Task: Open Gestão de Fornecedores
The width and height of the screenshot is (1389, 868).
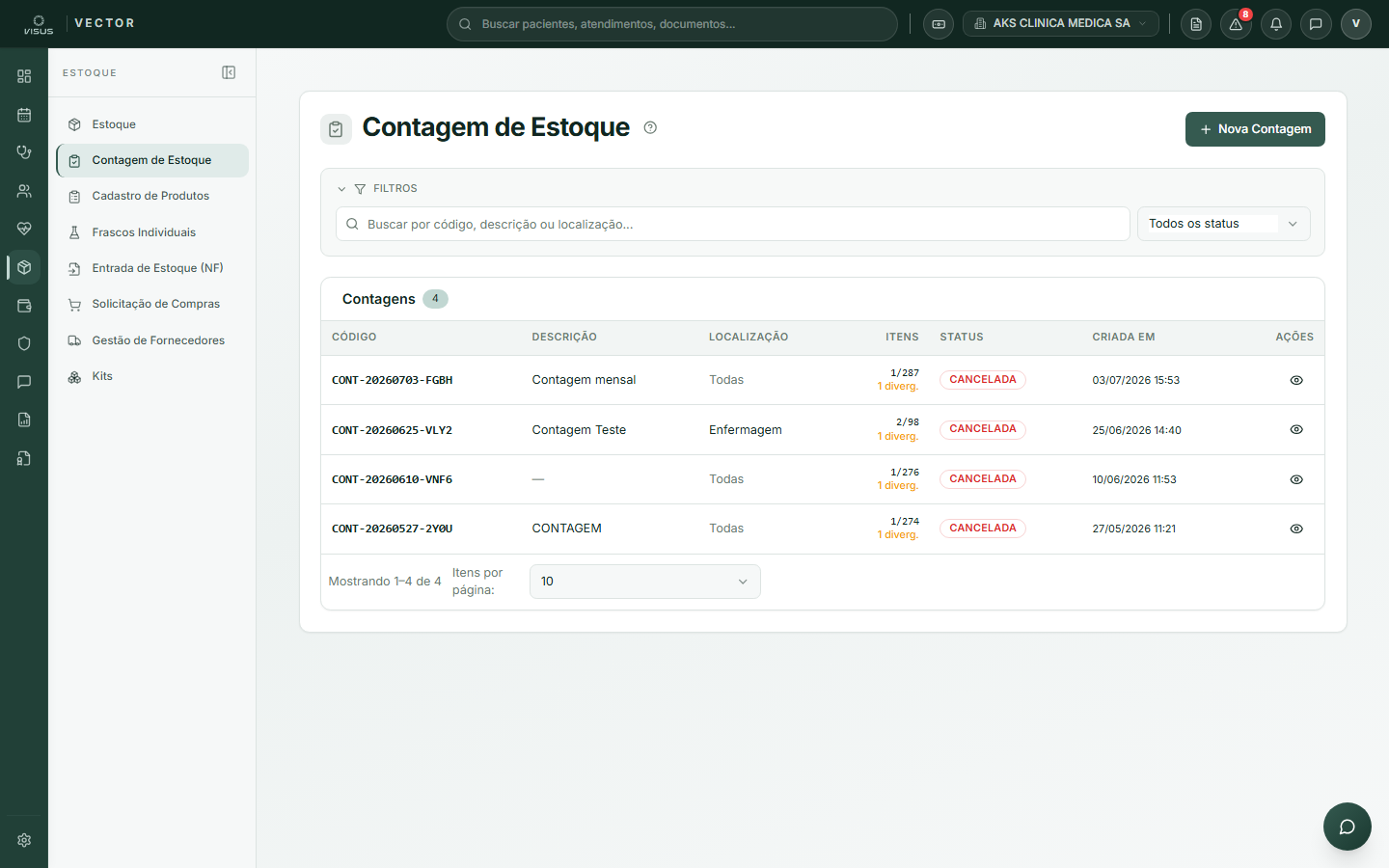Action: [x=152, y=340]
